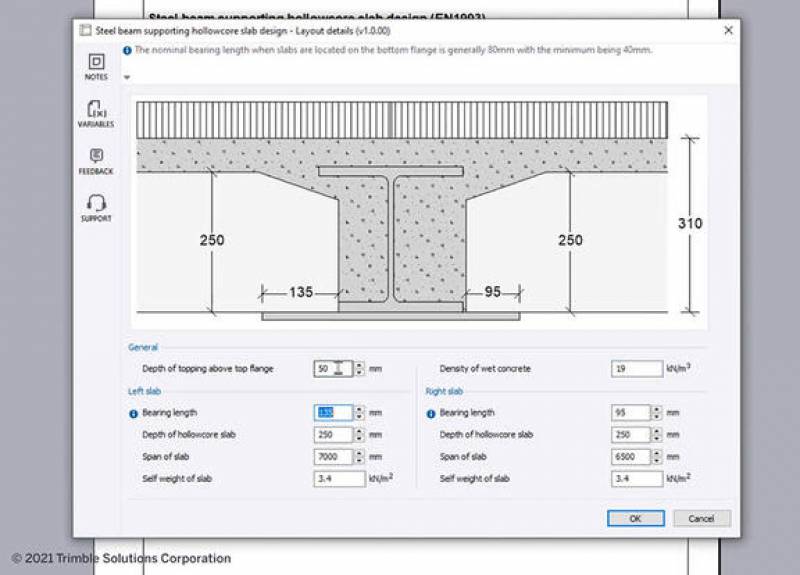Viewport: 800px width, 575px height.
Task: Click the Density of wet concrete field
Action: click(x=636, y=369)
